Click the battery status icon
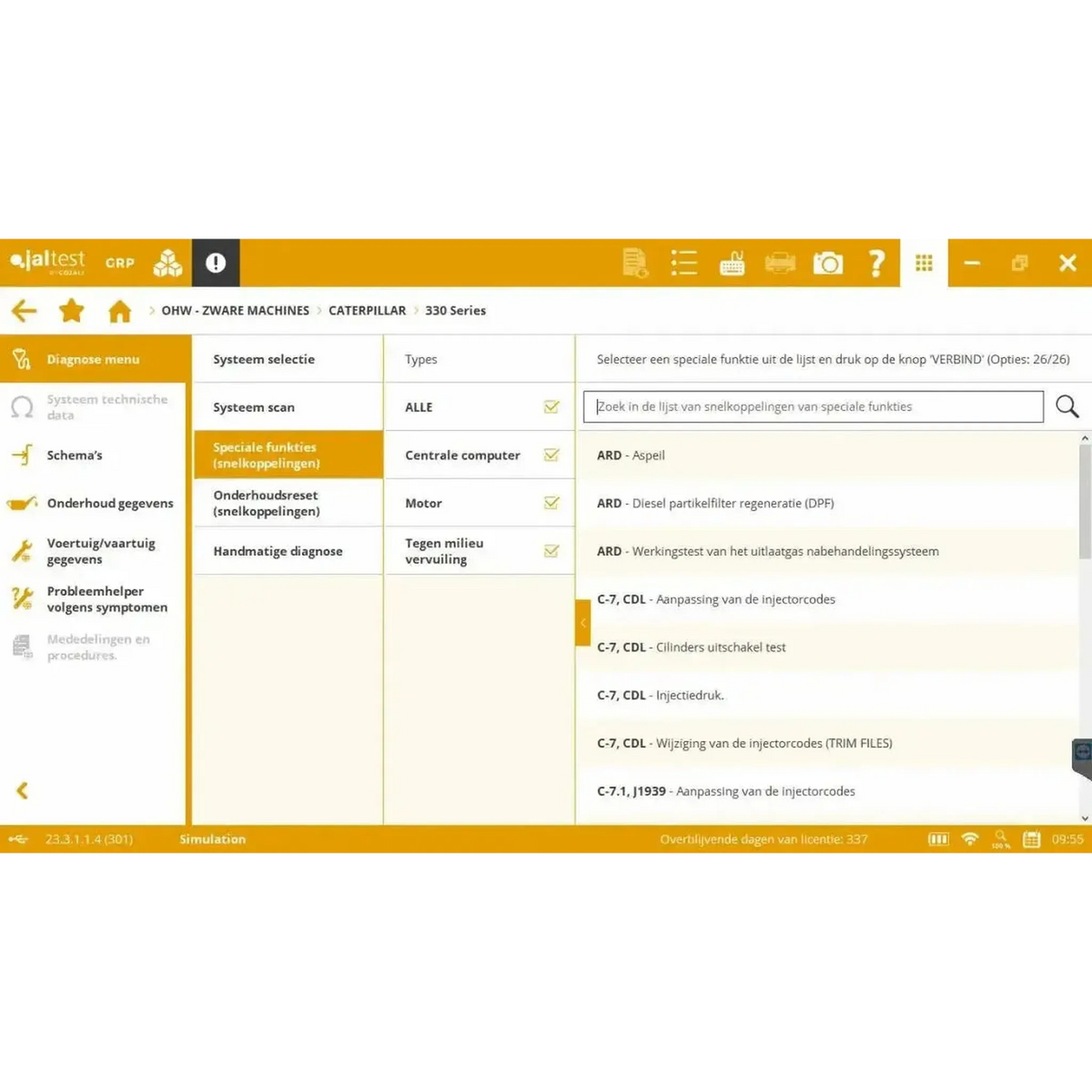 (938, 839)
